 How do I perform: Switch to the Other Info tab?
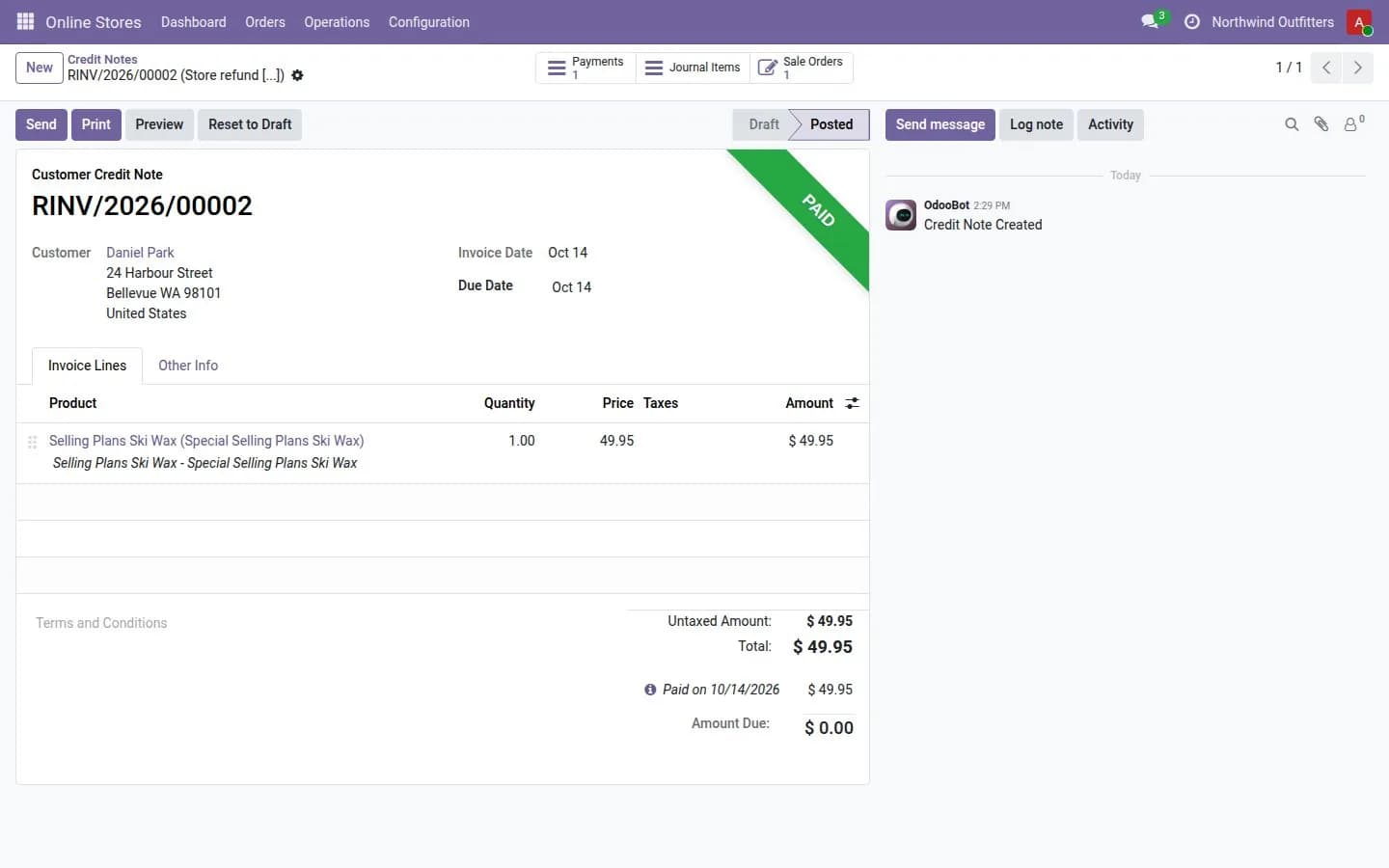188,366
